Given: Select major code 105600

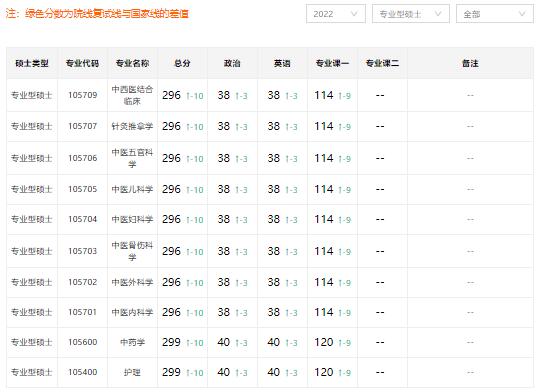Looking at the screenshot, I should pyautogui.click(x=83, y=342).
